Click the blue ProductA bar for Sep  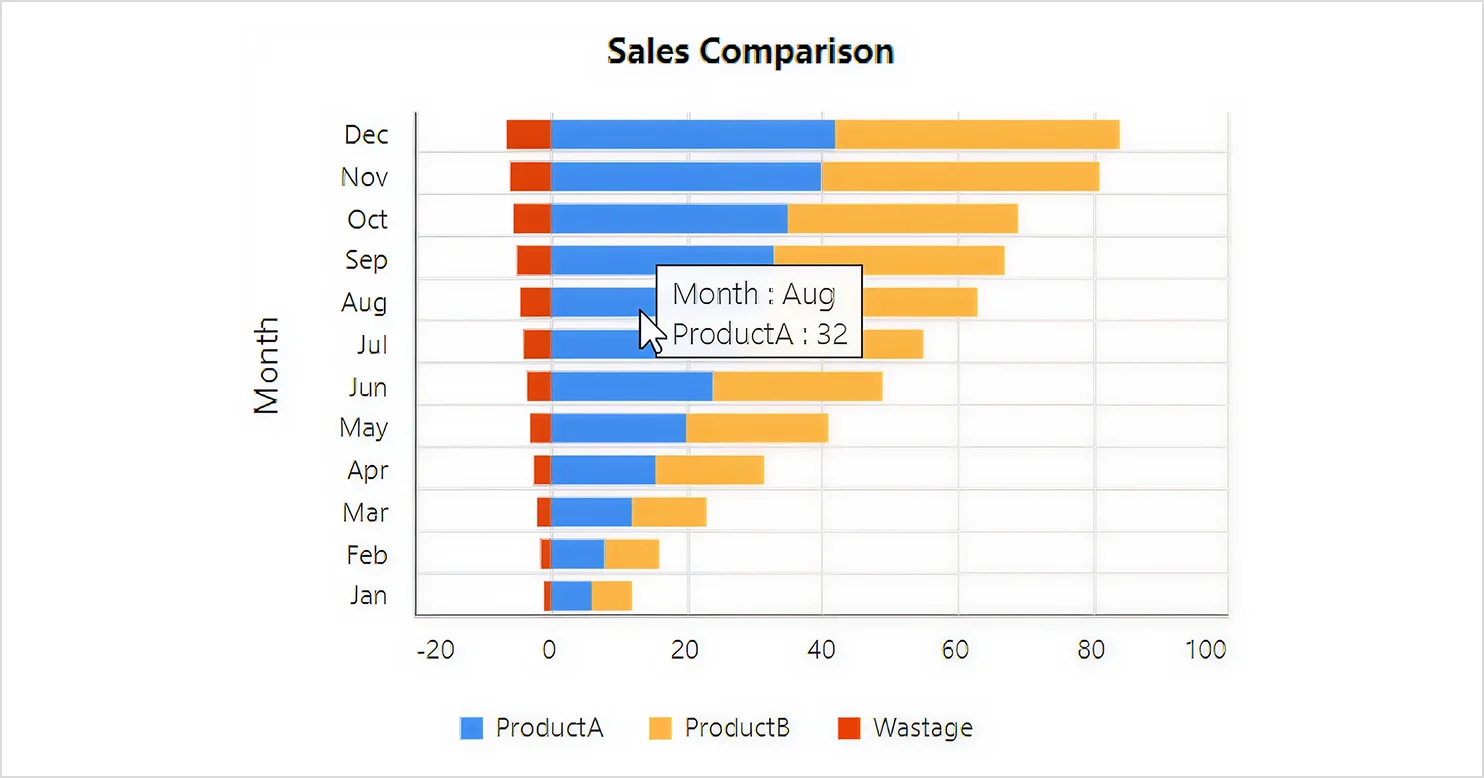661,260
